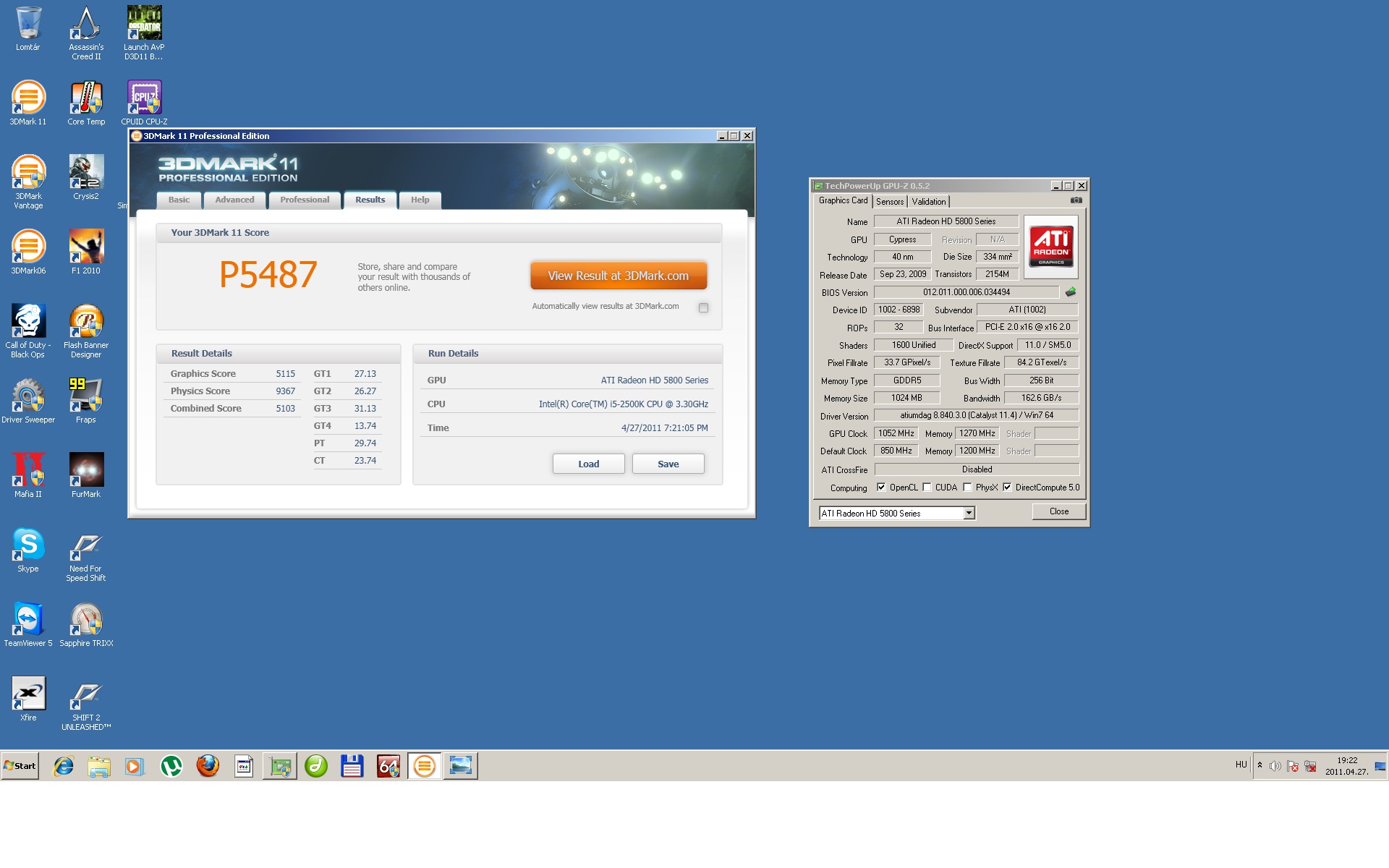Switch to the Basic tab in 3DMark
Viewport: 1389px width, 868px height.
[x=179, y=200]
